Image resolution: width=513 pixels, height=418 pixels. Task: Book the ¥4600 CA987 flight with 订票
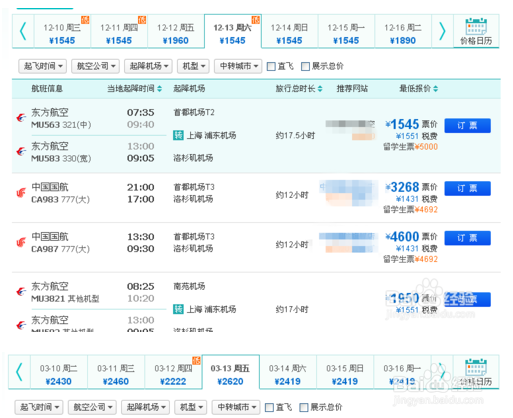point(467,238)
